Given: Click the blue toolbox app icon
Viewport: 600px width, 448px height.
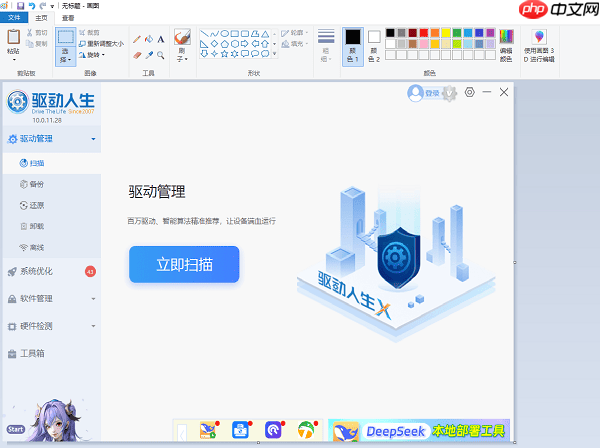Looking at the screenshot, I should pos(241,430).
